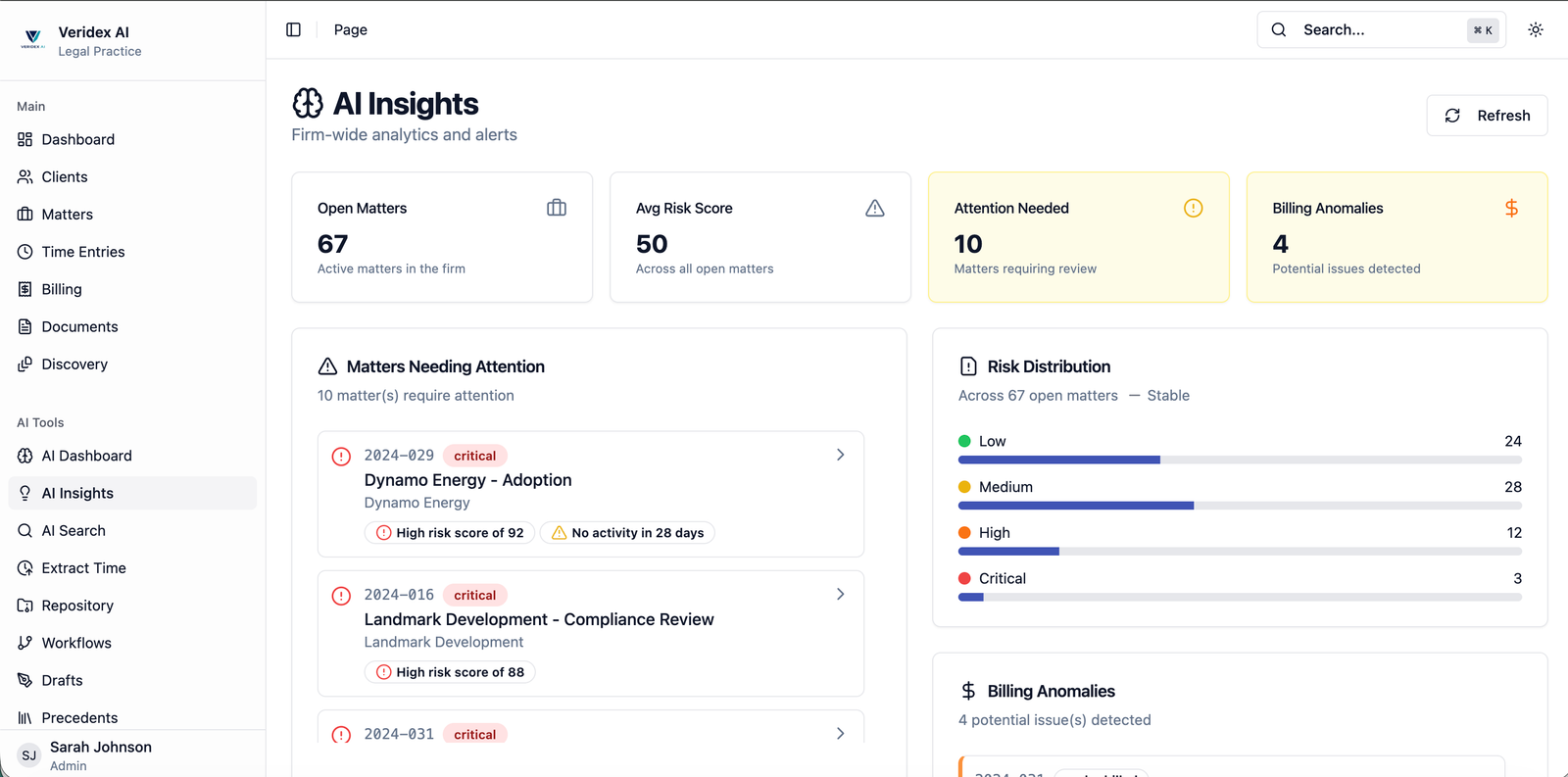Click the alert circle icon on Attention Needed

click(x=1192, y=208)
